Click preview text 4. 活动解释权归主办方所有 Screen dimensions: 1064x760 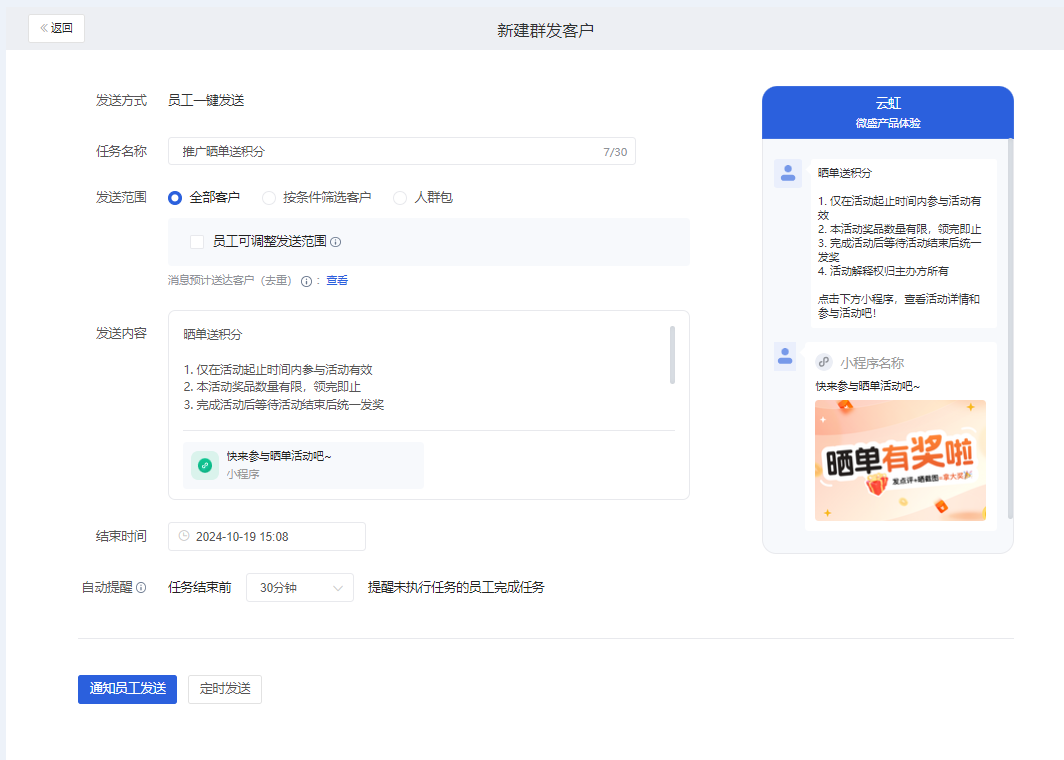tap(883, 271)
